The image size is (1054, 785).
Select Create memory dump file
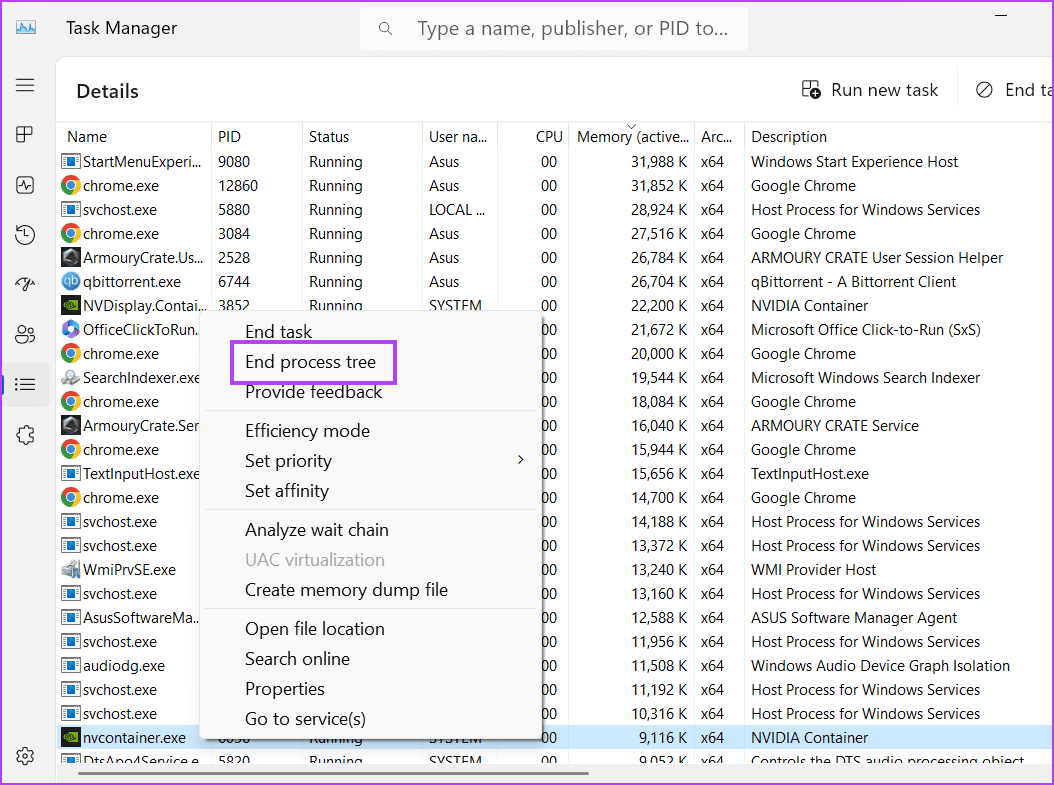pos(346,589)
